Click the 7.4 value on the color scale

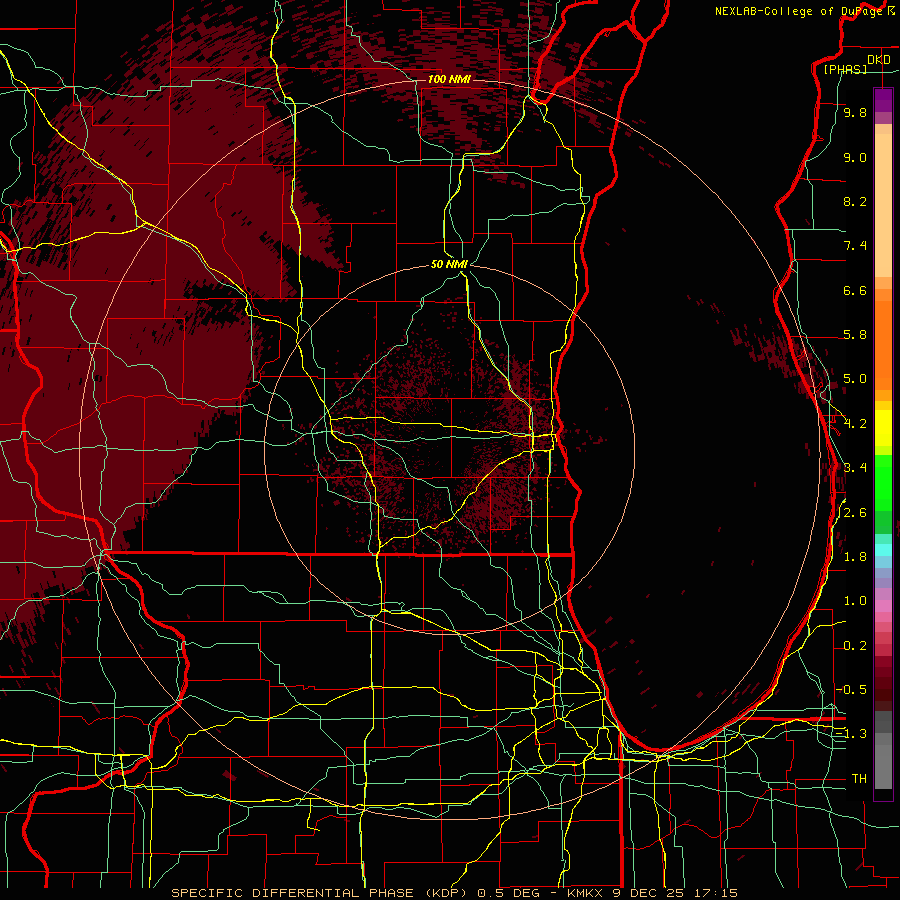tap(855, 246)
